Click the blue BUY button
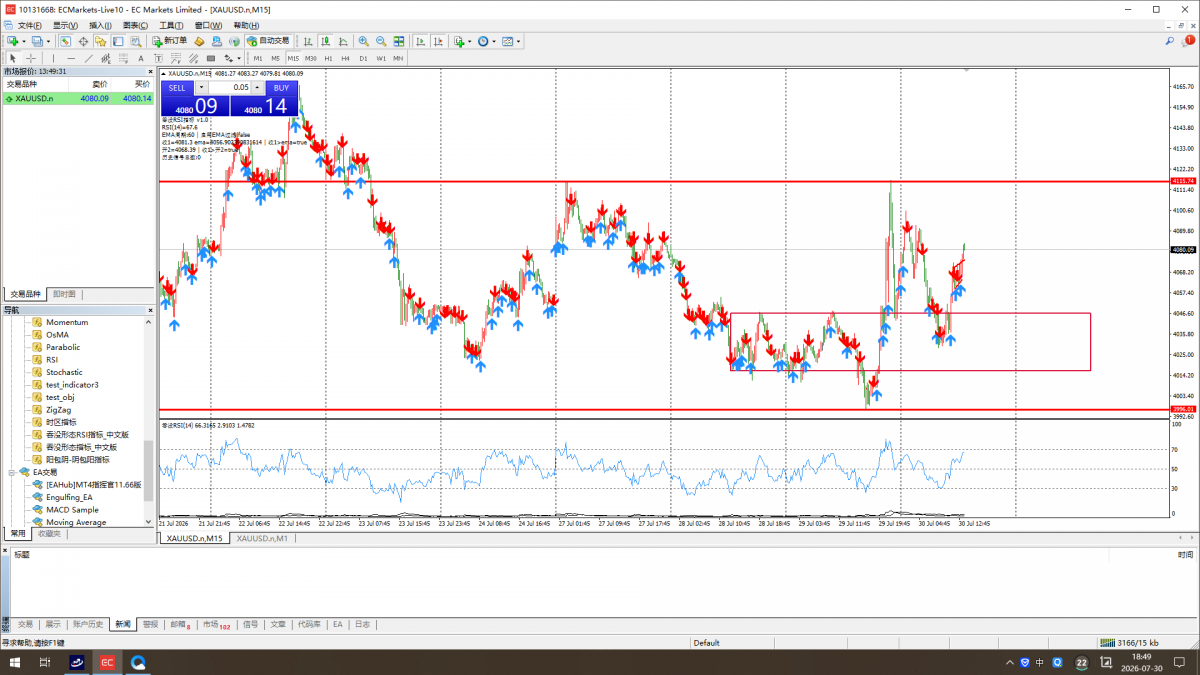 pyautogui.click(x=281, y=88)
